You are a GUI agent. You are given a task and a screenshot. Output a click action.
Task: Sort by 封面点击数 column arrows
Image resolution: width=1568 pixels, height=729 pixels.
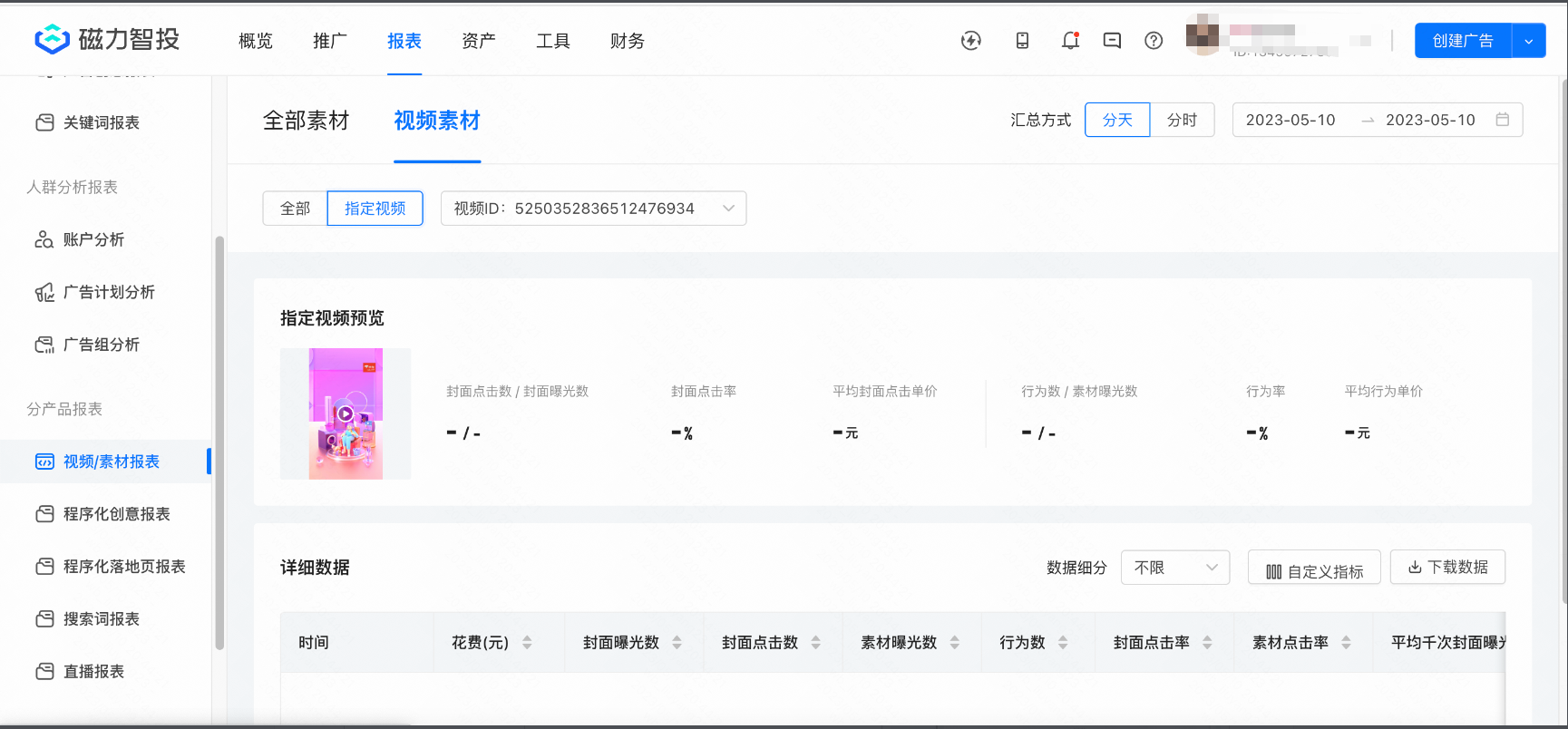[x=815, y=642]
